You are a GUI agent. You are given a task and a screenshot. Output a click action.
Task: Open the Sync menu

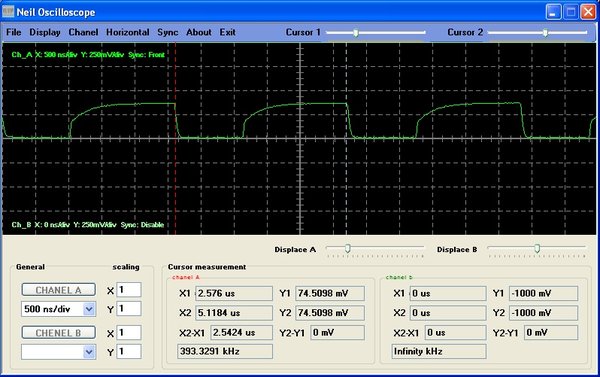(x=168, y=33)
